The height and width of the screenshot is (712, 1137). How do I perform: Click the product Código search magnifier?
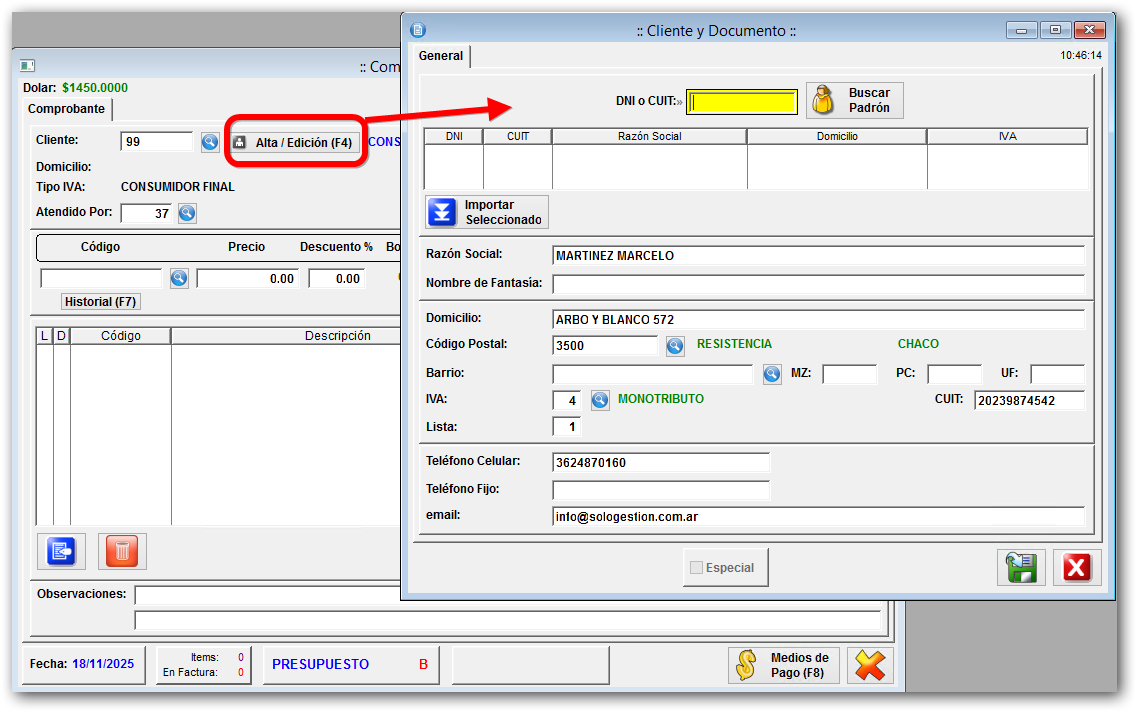pyautogui.click(x=179, y=278)
